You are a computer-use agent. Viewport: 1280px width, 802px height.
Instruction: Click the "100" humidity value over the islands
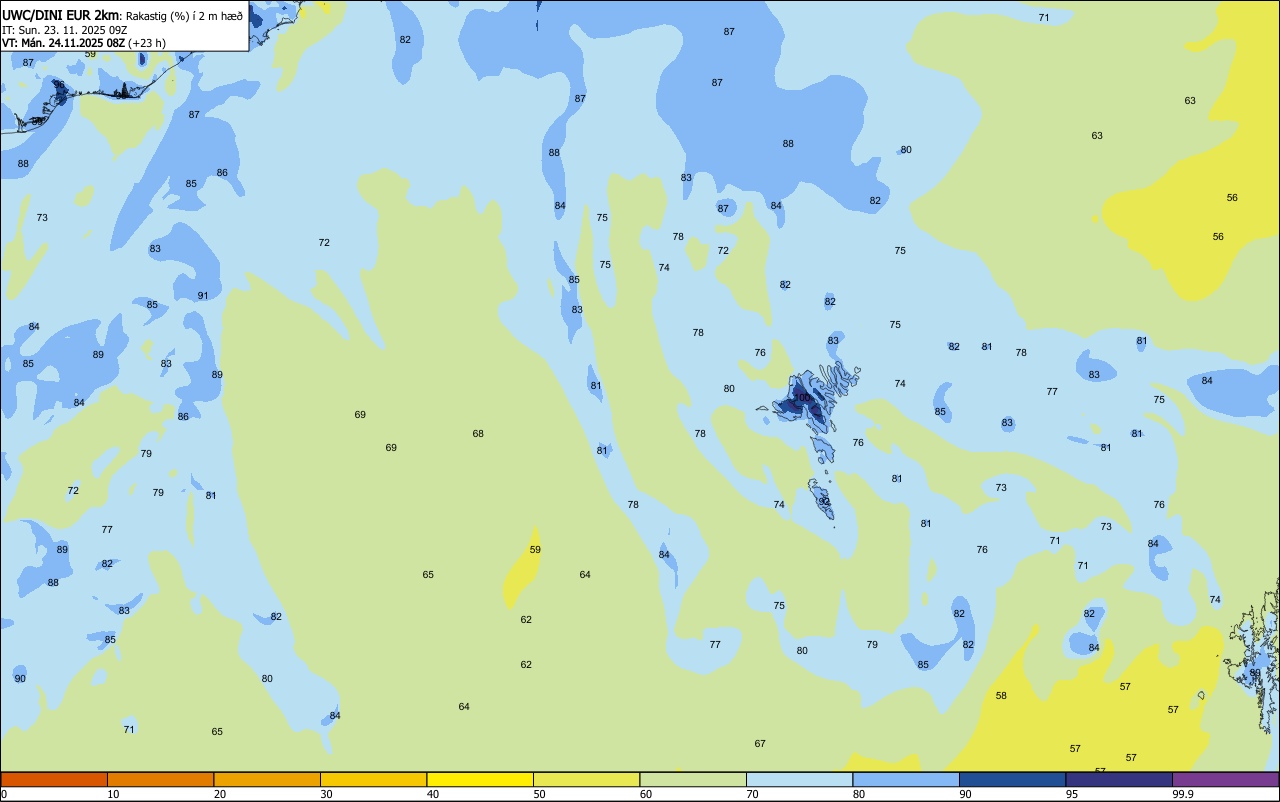pos(801,398)
